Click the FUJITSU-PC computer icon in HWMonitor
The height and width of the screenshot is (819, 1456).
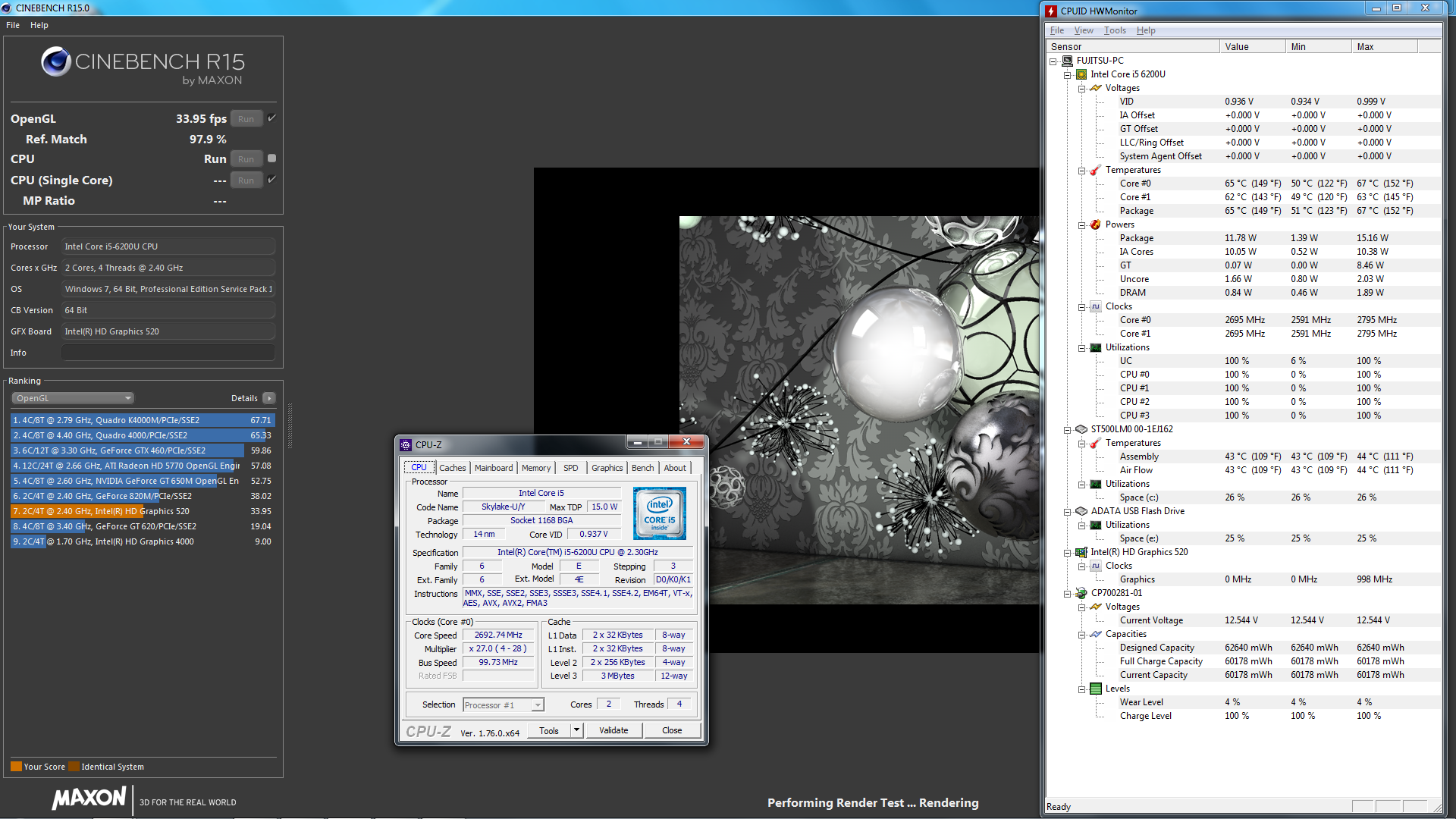[1067, 61]
